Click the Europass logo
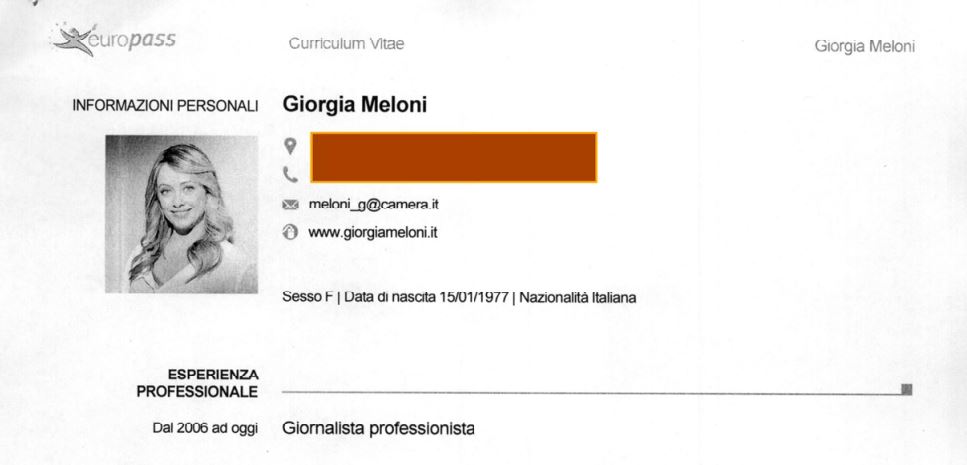The width and height of the screenshot is (967, 465). pyautogui.click(x=115, y=39)
